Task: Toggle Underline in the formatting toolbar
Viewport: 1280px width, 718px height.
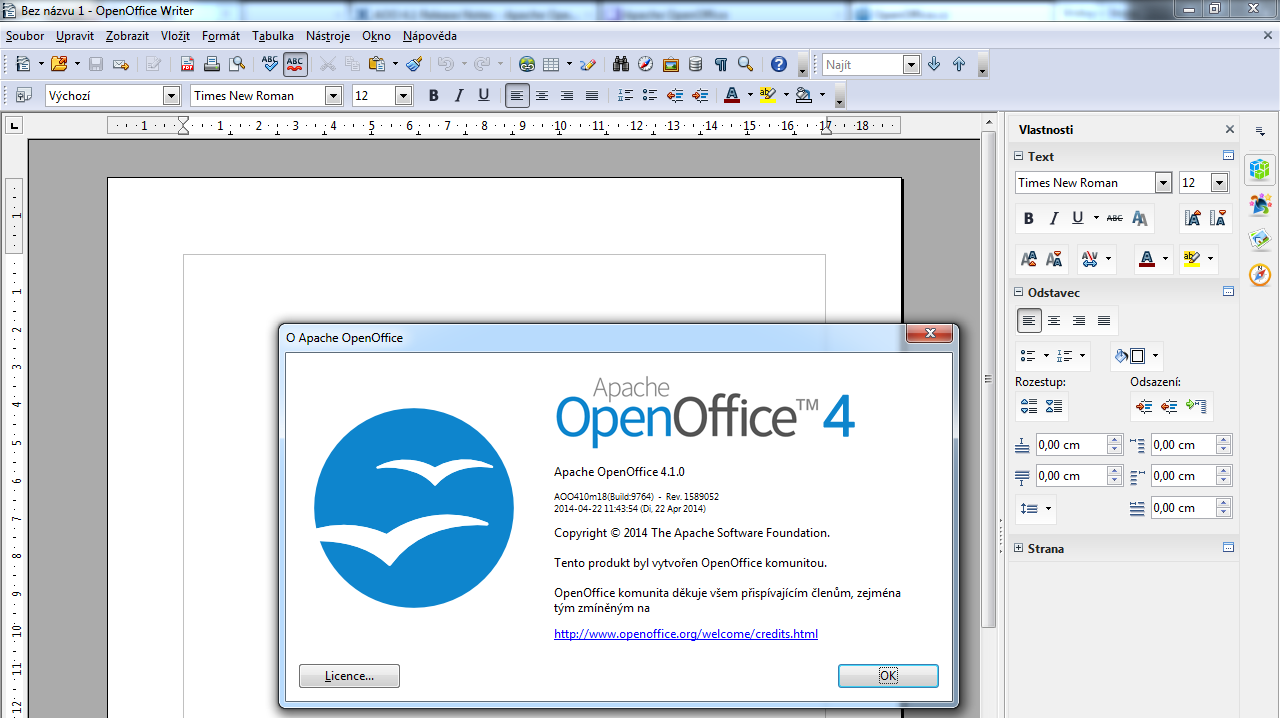Action: [x=484, y=95]
